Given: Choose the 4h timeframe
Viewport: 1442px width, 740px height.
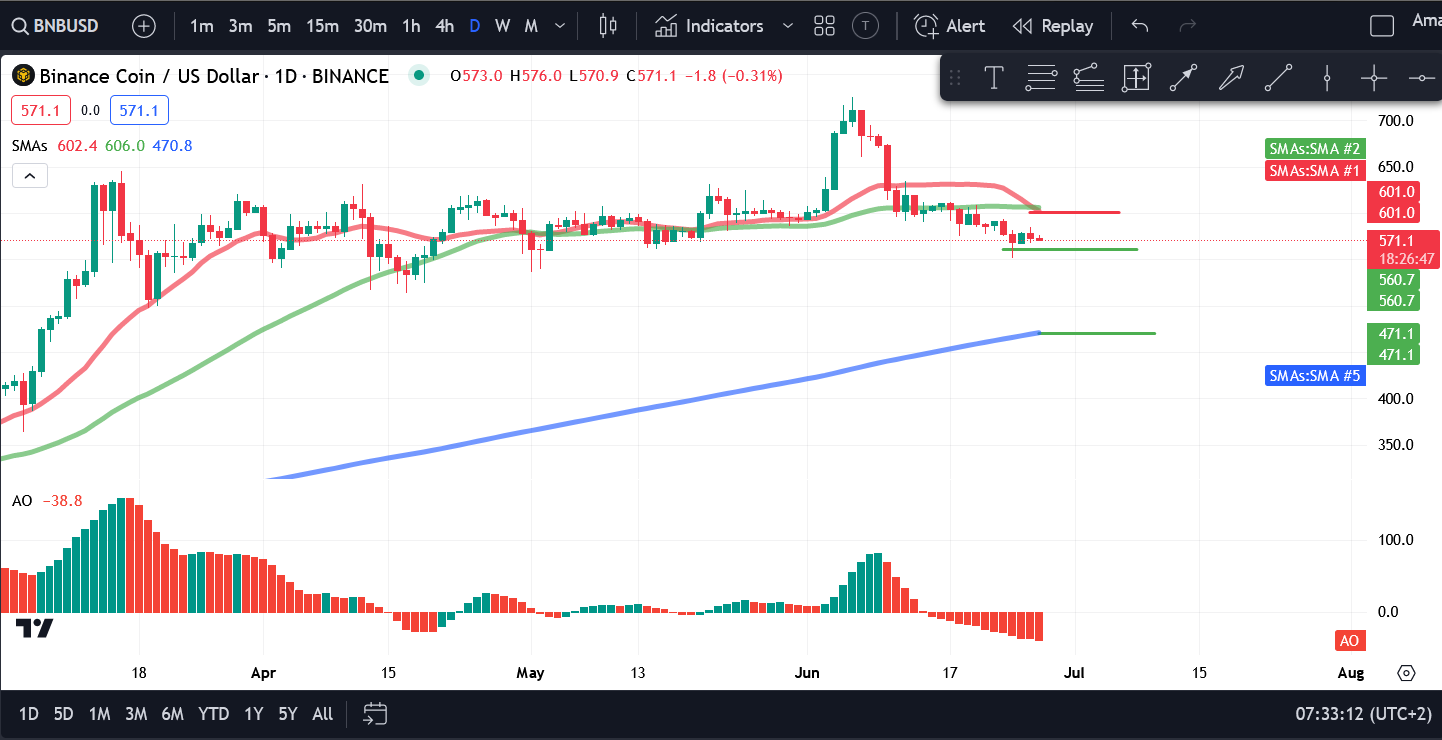Looking at the screenshot, I should click(x=445, y=26).
